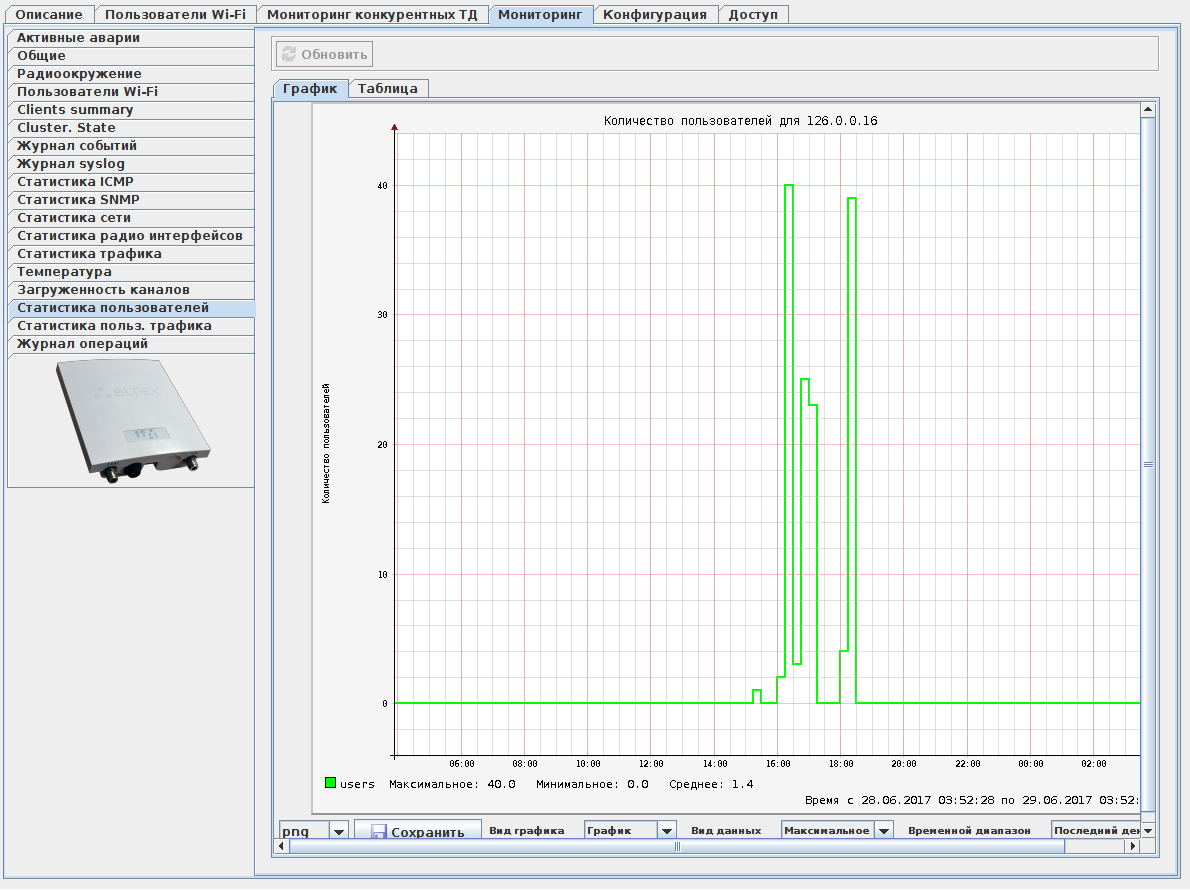Viewport: 1190px width, 890px height.
Task: Click the green users legend swatch
Action: [x=330, y=784]
